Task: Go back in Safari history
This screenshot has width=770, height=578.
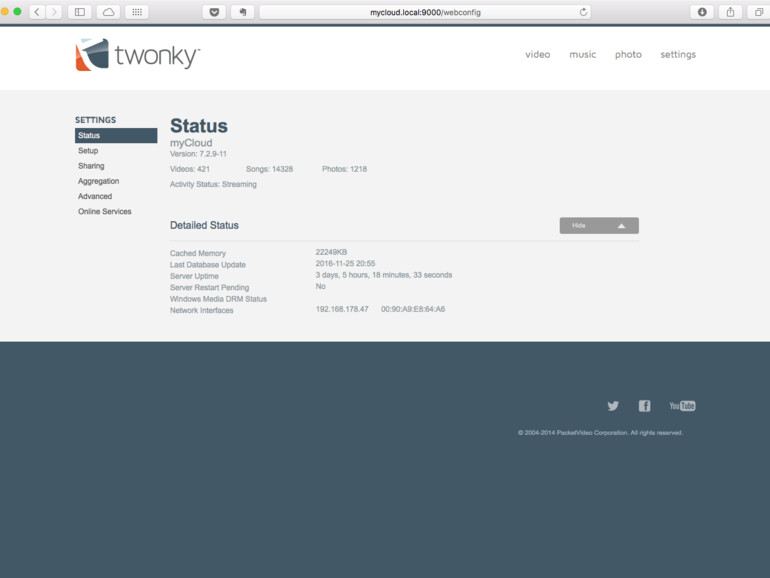Action: [37, 12]
